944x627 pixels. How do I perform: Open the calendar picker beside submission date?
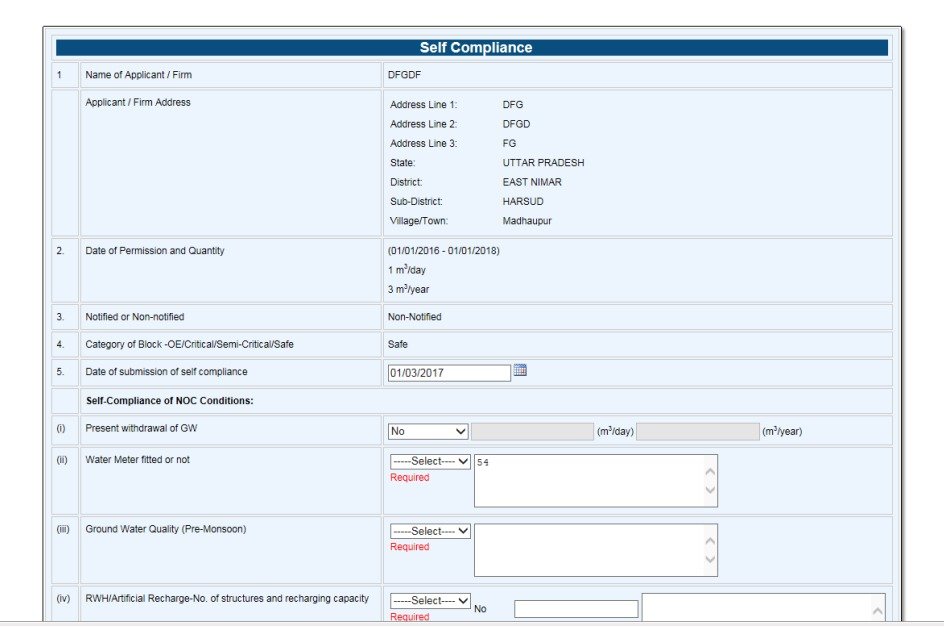pyautogui.click(x=519, y=371)
